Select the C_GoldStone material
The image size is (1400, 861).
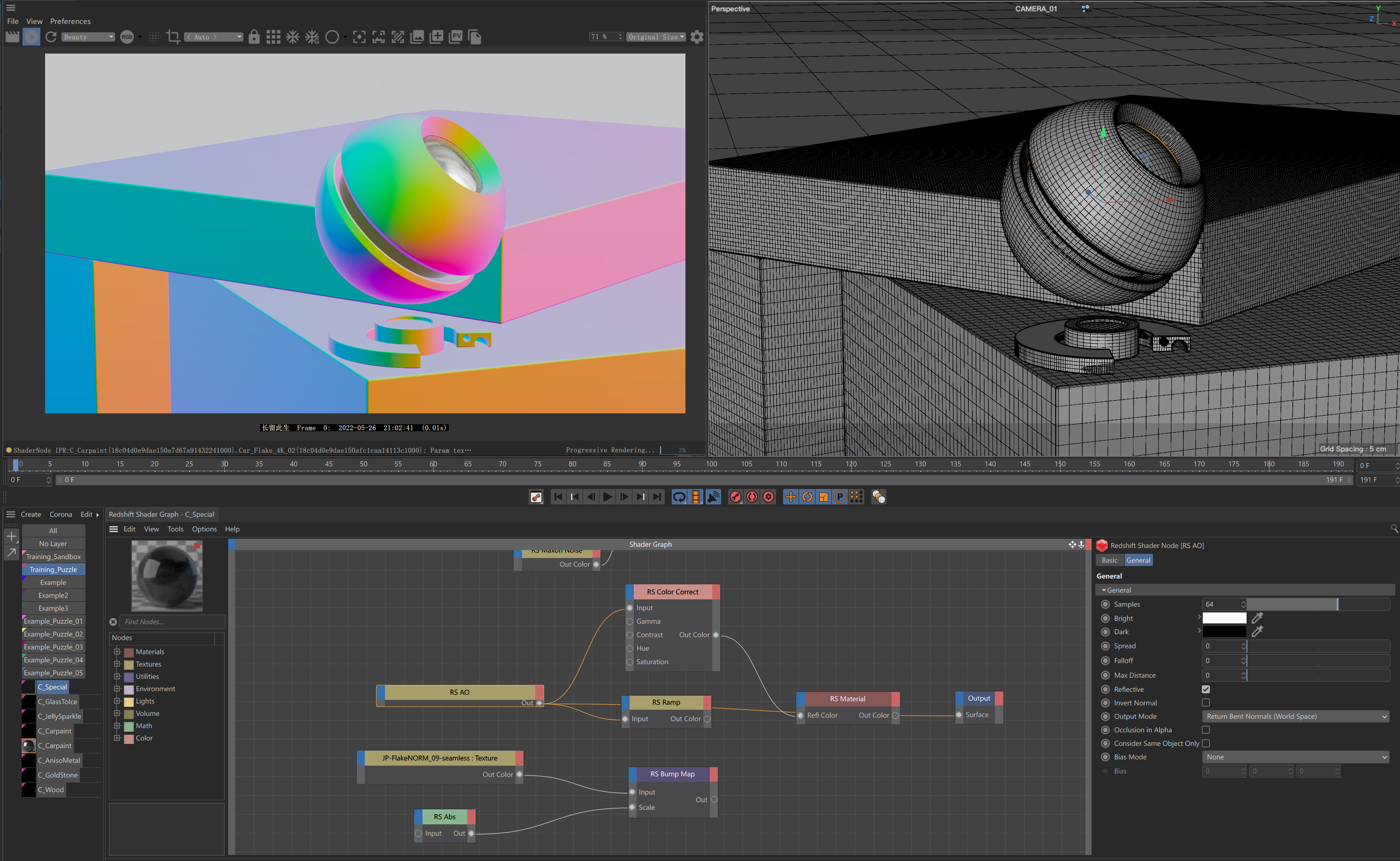click(x=57, y=775)
